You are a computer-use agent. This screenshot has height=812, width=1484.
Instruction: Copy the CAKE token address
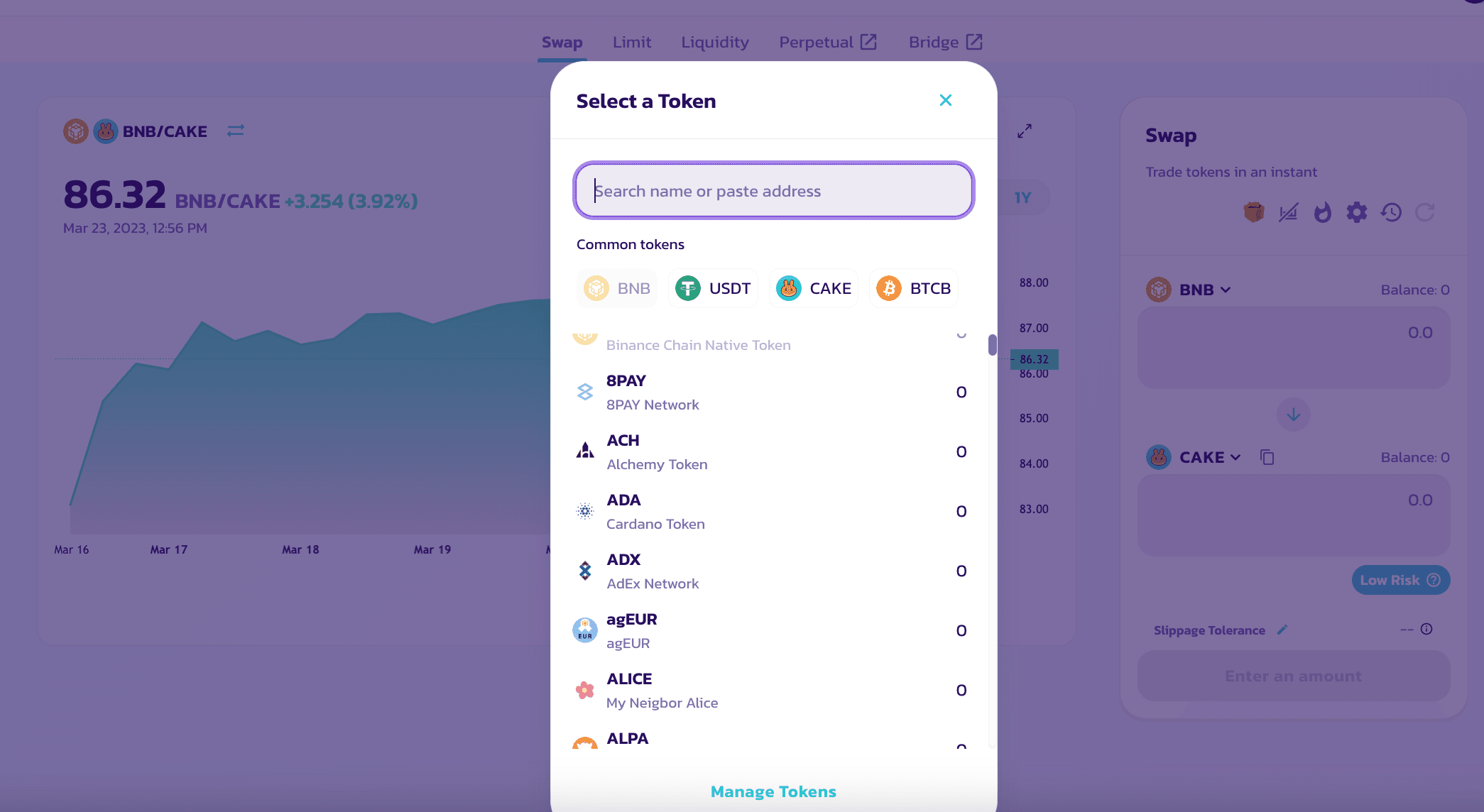(1267, 457)
